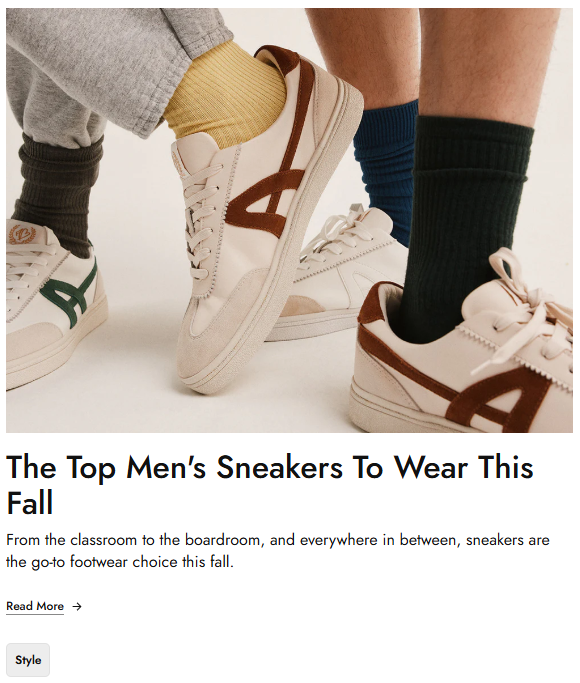Click the arrow icon beside Read More
The height and width of the screenshot is (683, 580).
[x=77, y=606]
